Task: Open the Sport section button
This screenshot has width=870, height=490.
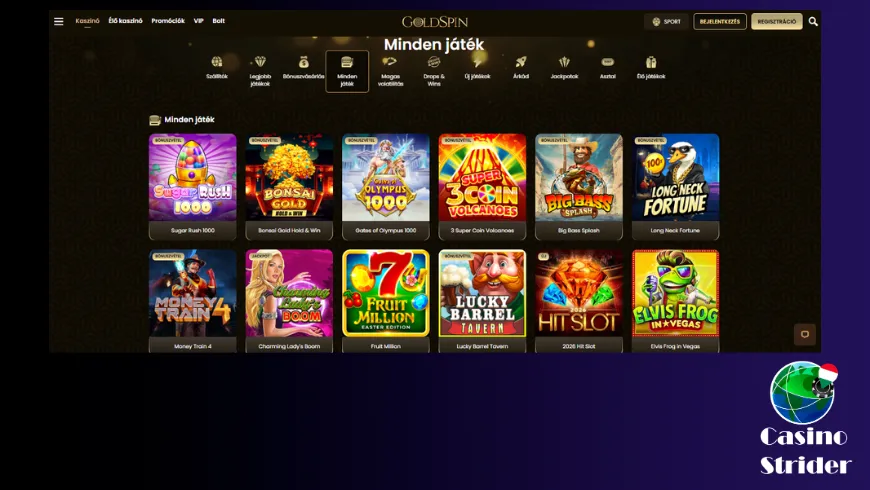Action: tap(666, 21)
